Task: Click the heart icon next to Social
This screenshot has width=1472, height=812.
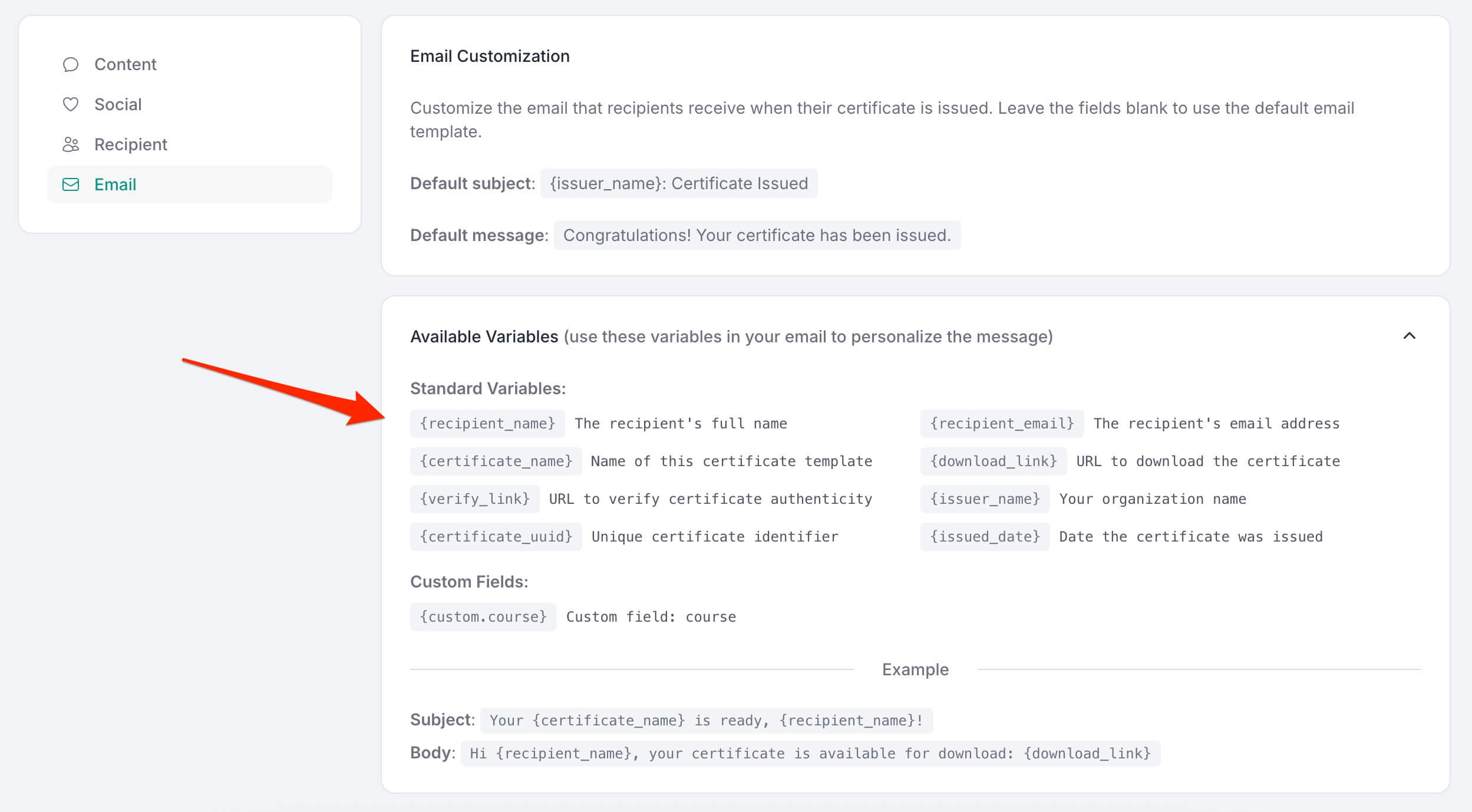Action: coord(70,104)
